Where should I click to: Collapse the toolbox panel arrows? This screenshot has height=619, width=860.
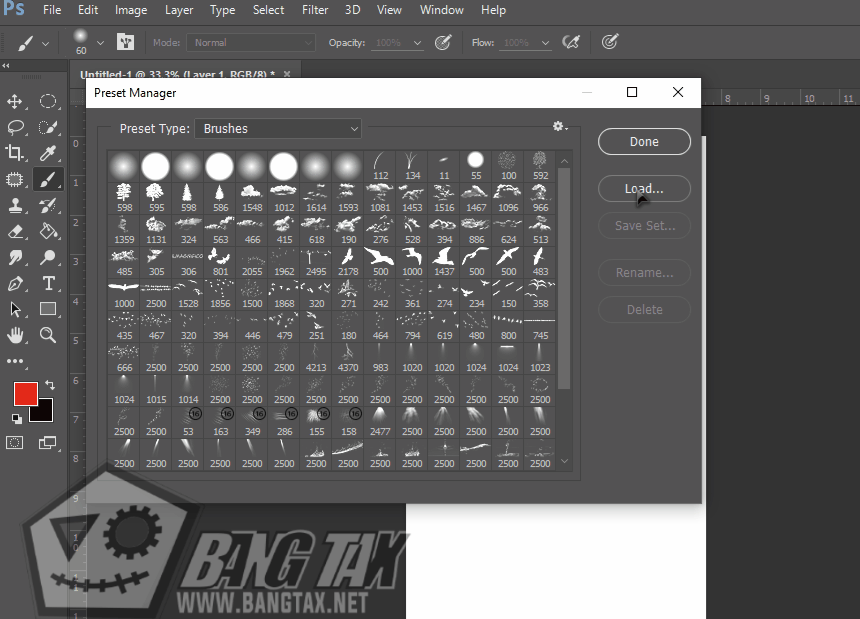[5, 65]
